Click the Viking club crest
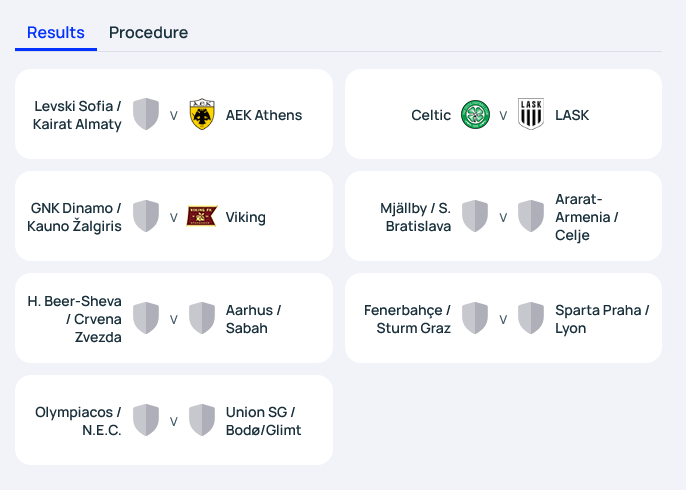 [x=202, y=216]
